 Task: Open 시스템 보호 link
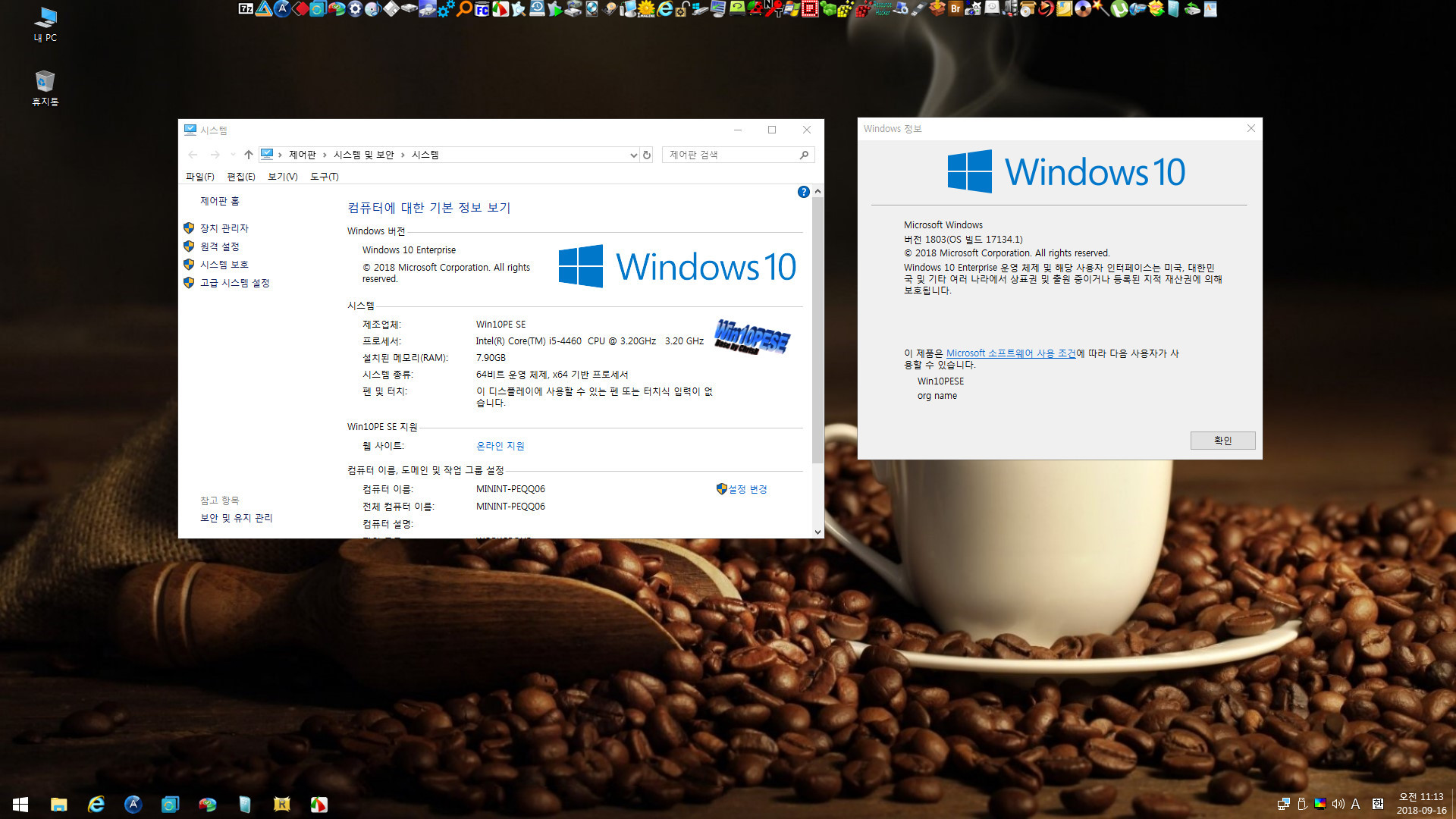click(224, 265)
